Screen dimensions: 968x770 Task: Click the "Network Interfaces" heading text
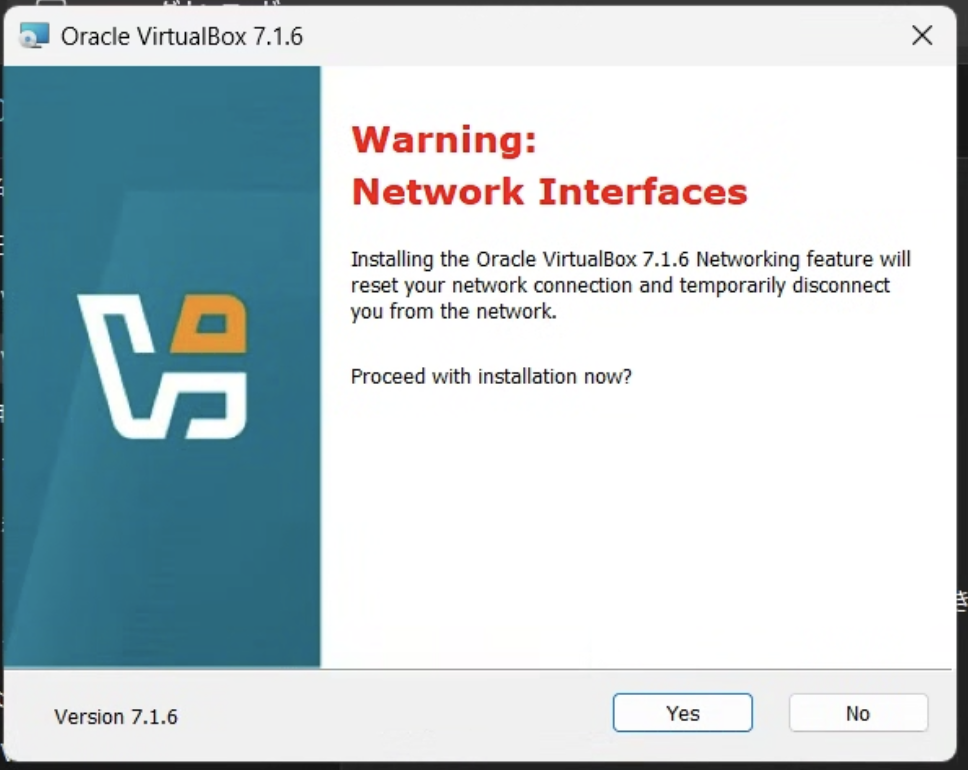(549, 191)
